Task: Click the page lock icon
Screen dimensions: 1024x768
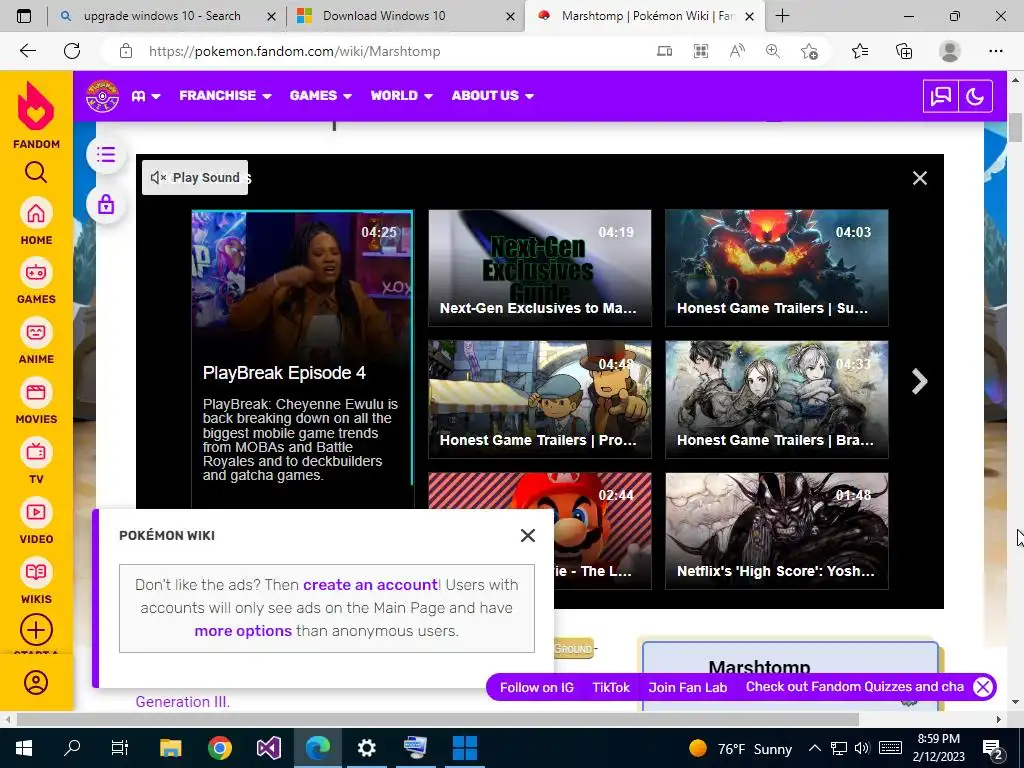Action: (x=106, y=205)
